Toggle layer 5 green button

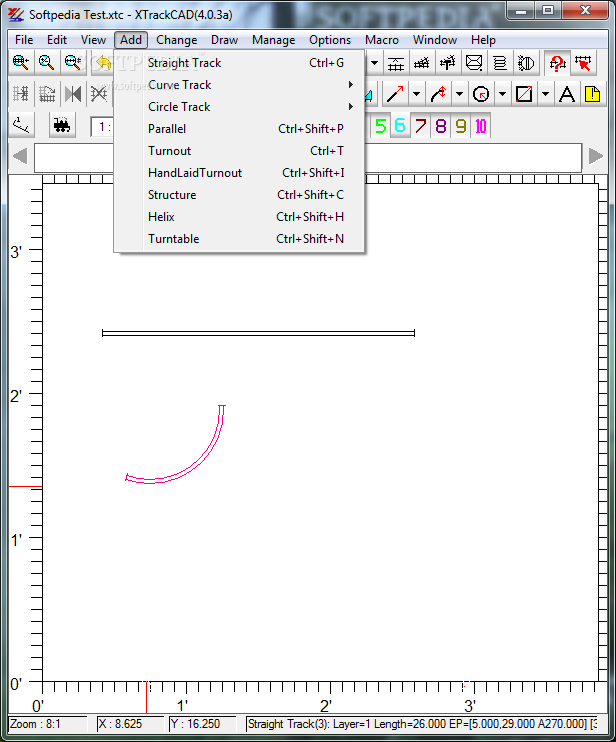(381, 125)
